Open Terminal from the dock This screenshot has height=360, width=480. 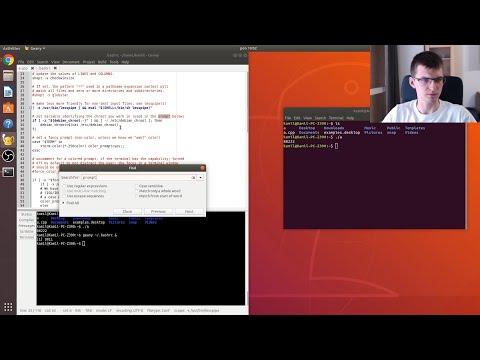click(x=8, y=172)
